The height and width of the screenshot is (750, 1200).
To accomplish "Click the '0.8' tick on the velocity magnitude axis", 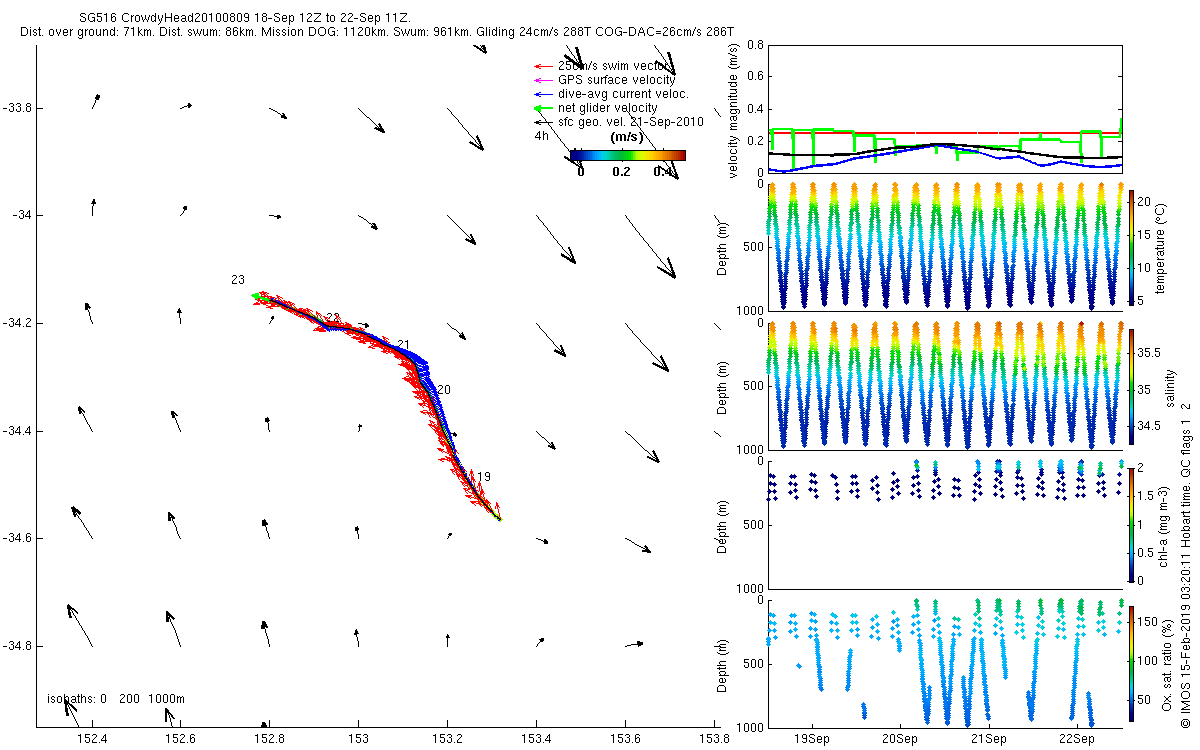I will 755,46.
